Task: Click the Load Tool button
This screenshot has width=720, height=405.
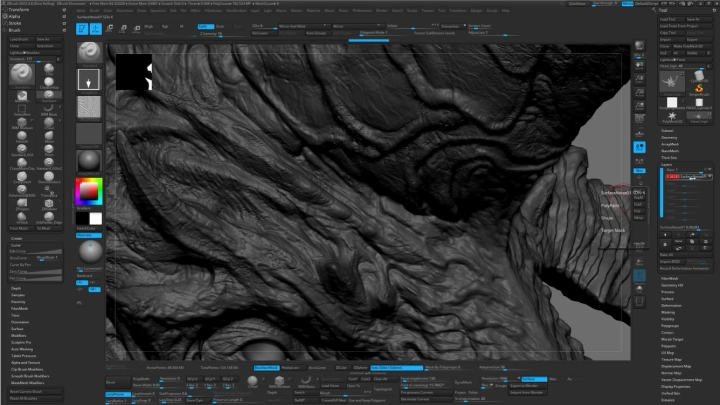Action: (x=672, y=19)
